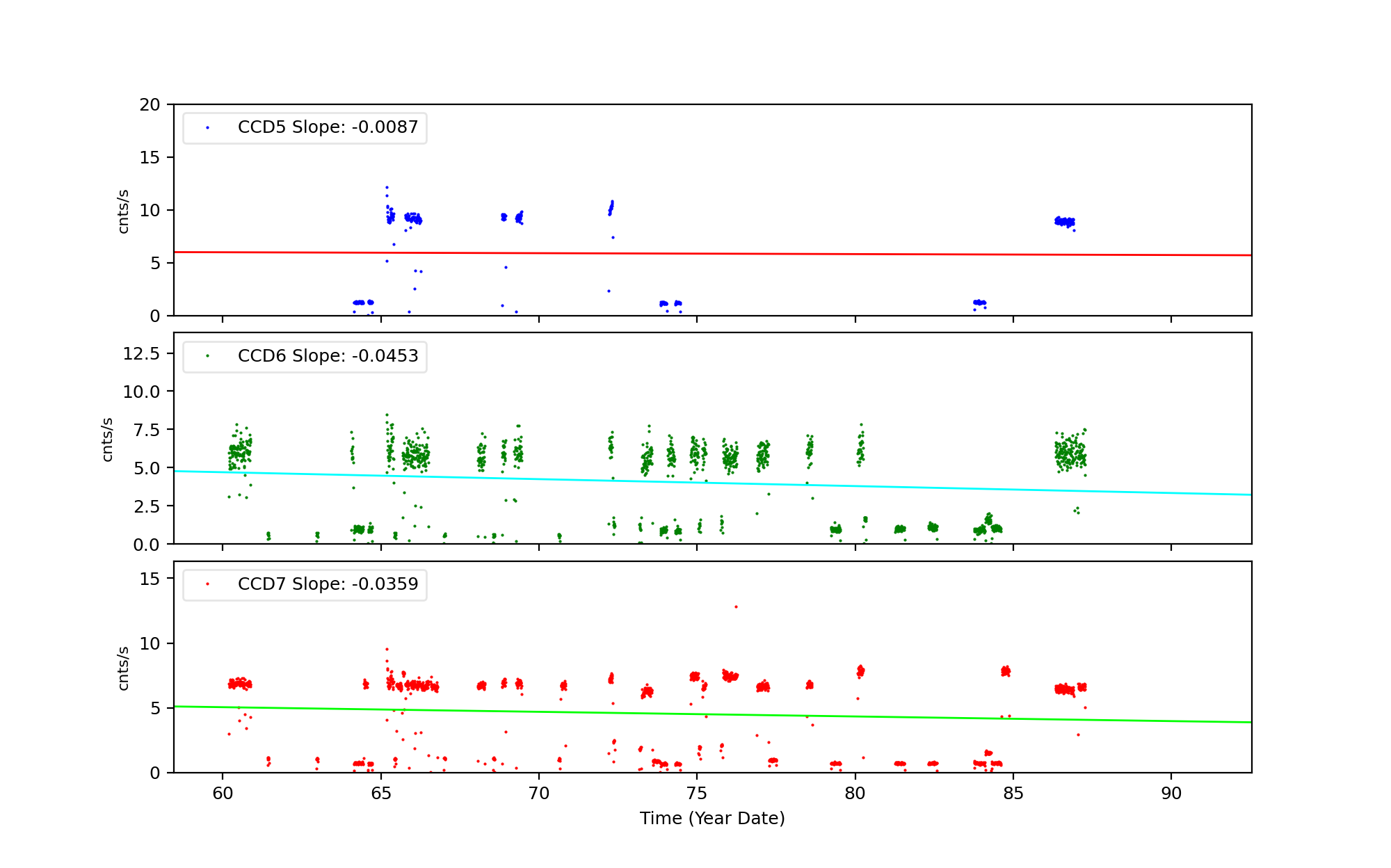Click the x-axis tick label 60
1391x868 pixels.
(223, 794)
